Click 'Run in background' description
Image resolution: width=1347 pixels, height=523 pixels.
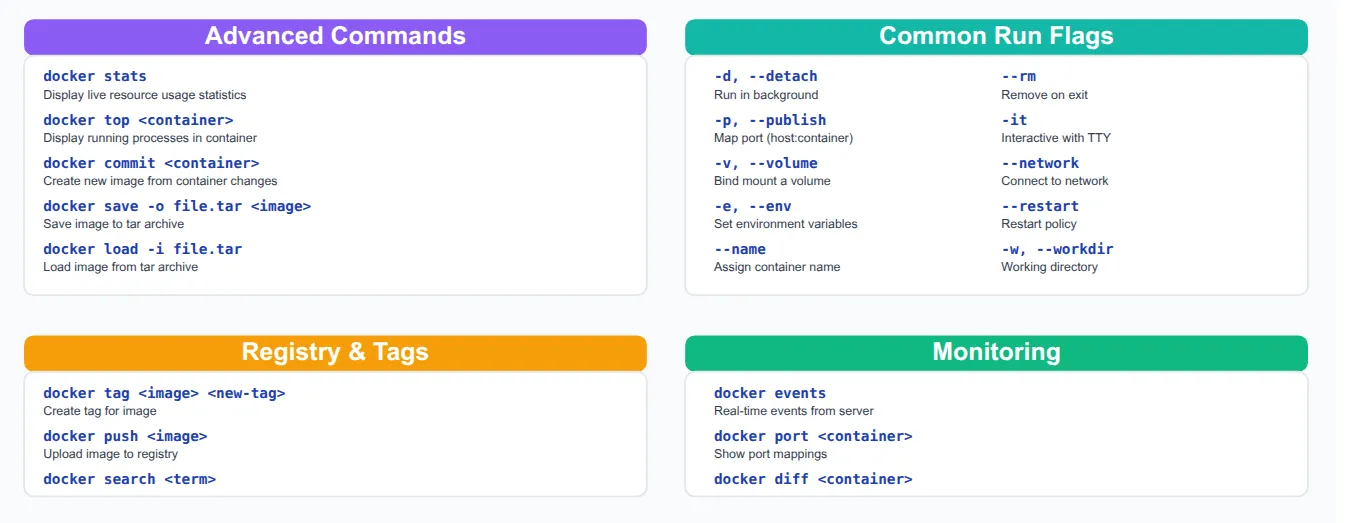[766, 95]
